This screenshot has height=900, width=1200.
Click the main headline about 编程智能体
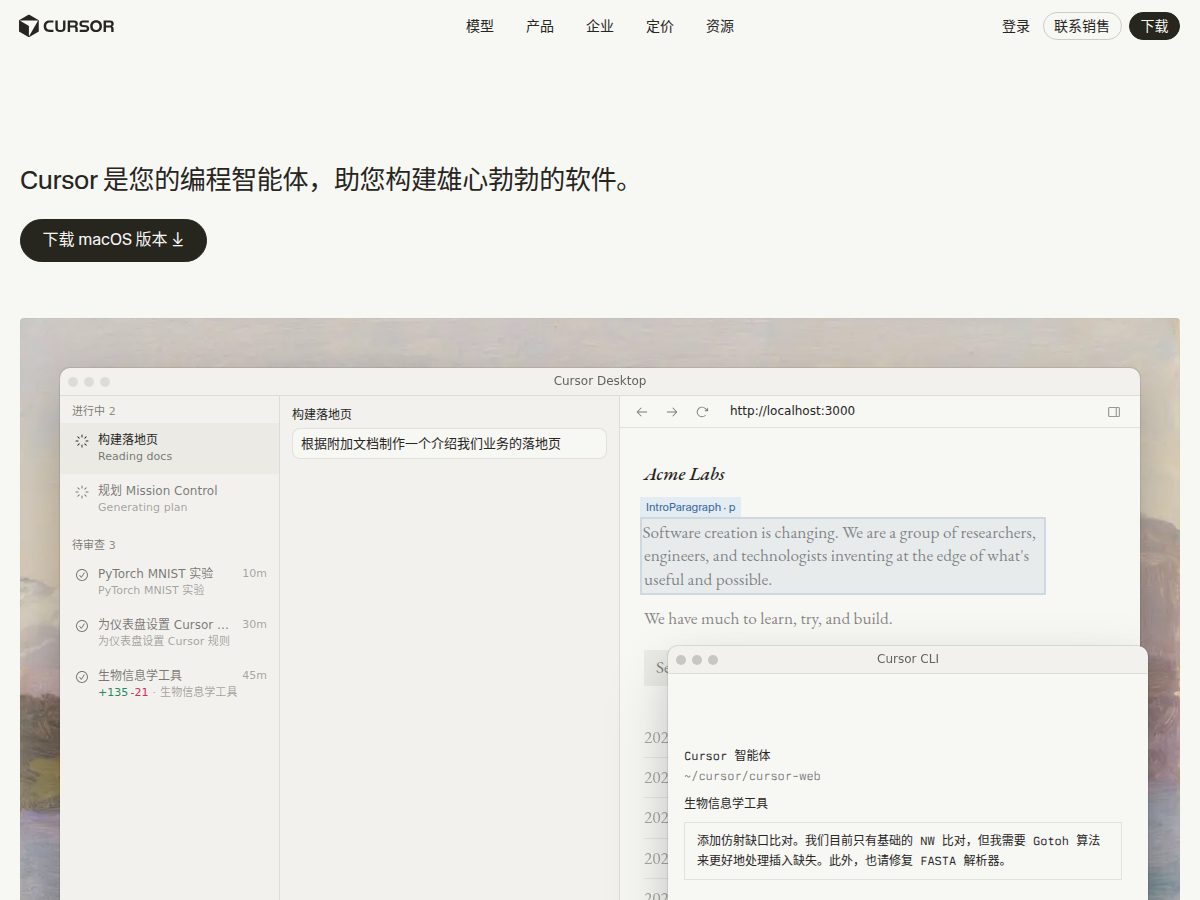(x=329, y=180)
